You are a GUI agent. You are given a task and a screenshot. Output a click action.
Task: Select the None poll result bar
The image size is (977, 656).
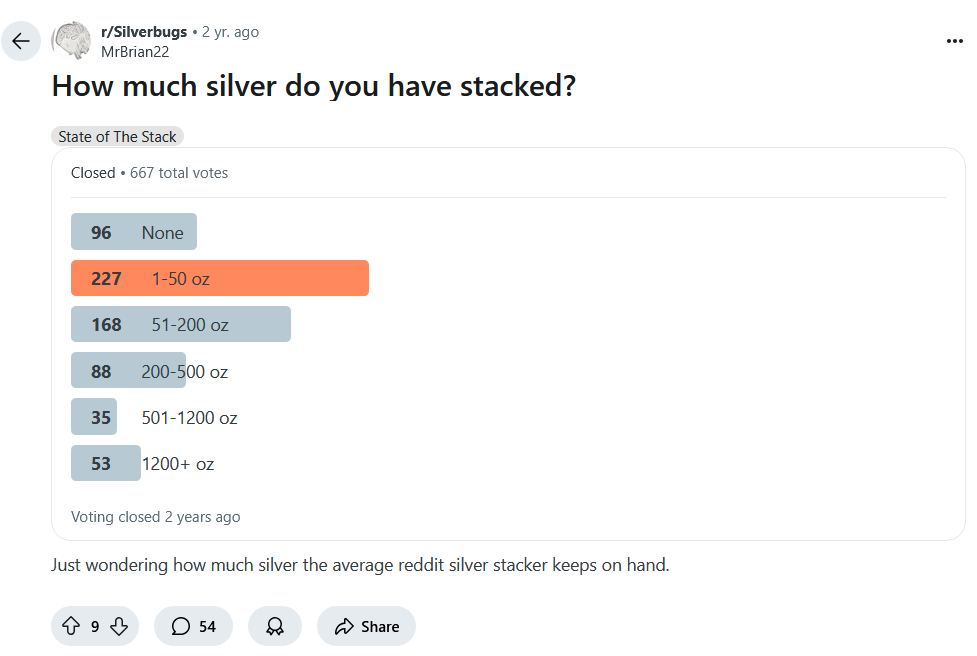(134, 232)
